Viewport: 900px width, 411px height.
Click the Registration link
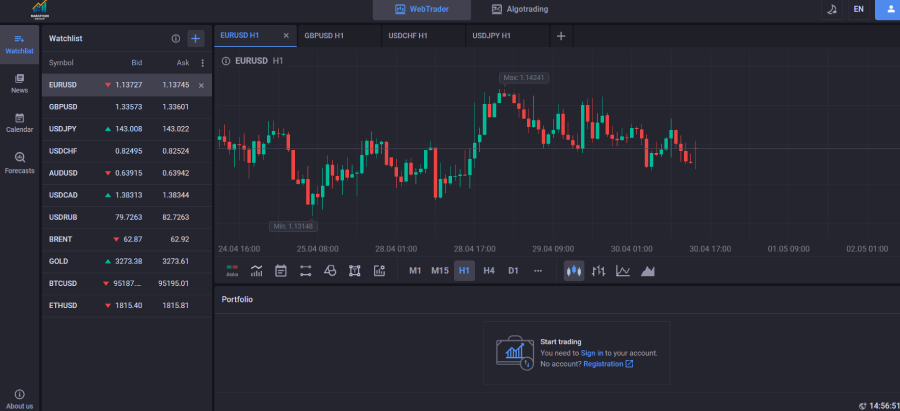(x=608, y=364)
